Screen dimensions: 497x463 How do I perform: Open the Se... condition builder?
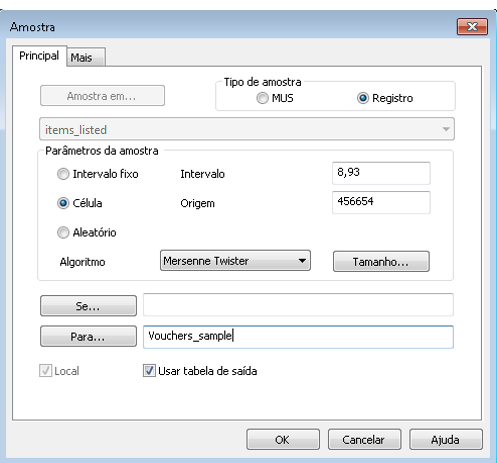(x=88, y=306)
